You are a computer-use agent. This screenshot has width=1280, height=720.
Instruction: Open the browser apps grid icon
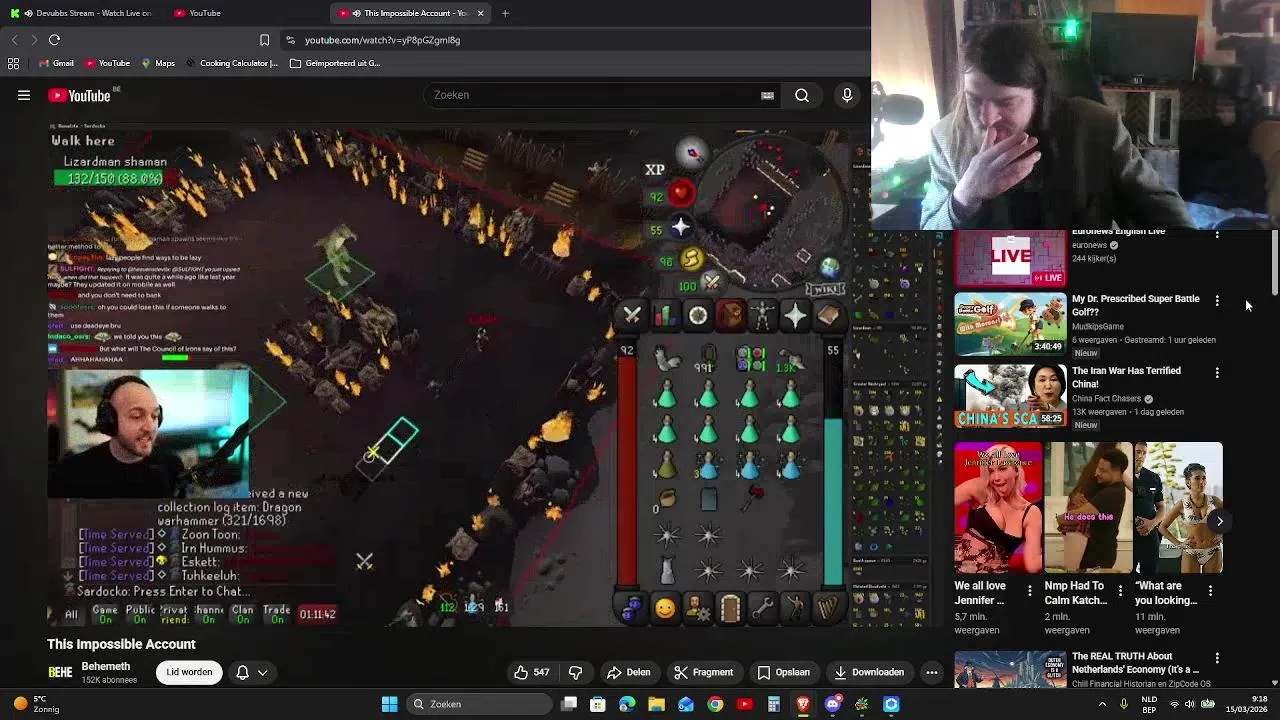pos(13,63)
